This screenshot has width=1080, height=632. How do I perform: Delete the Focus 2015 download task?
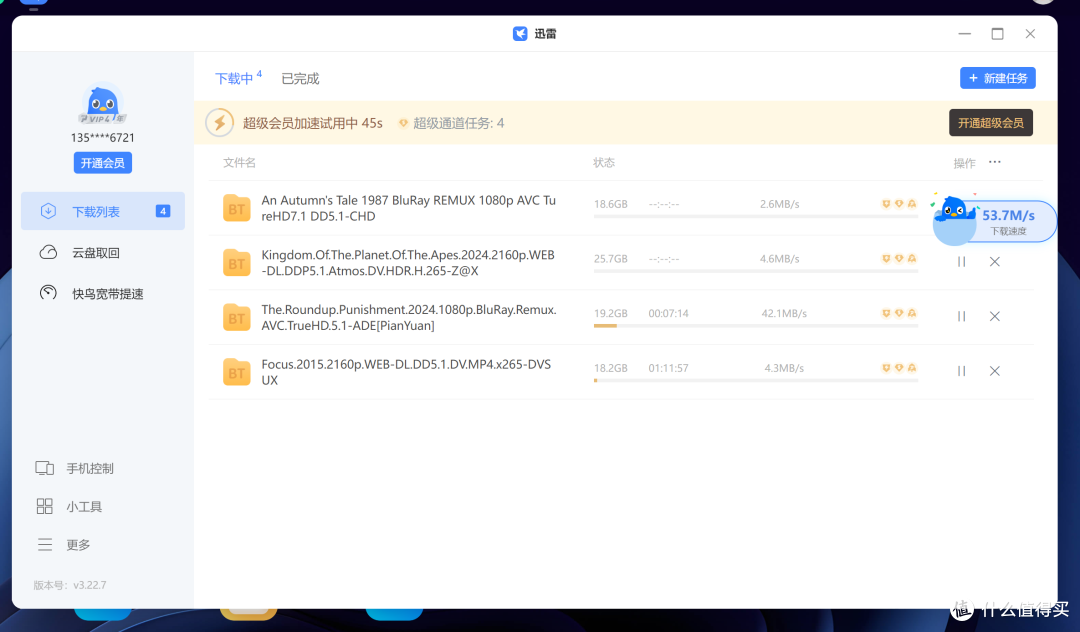[x=995, y=371]
